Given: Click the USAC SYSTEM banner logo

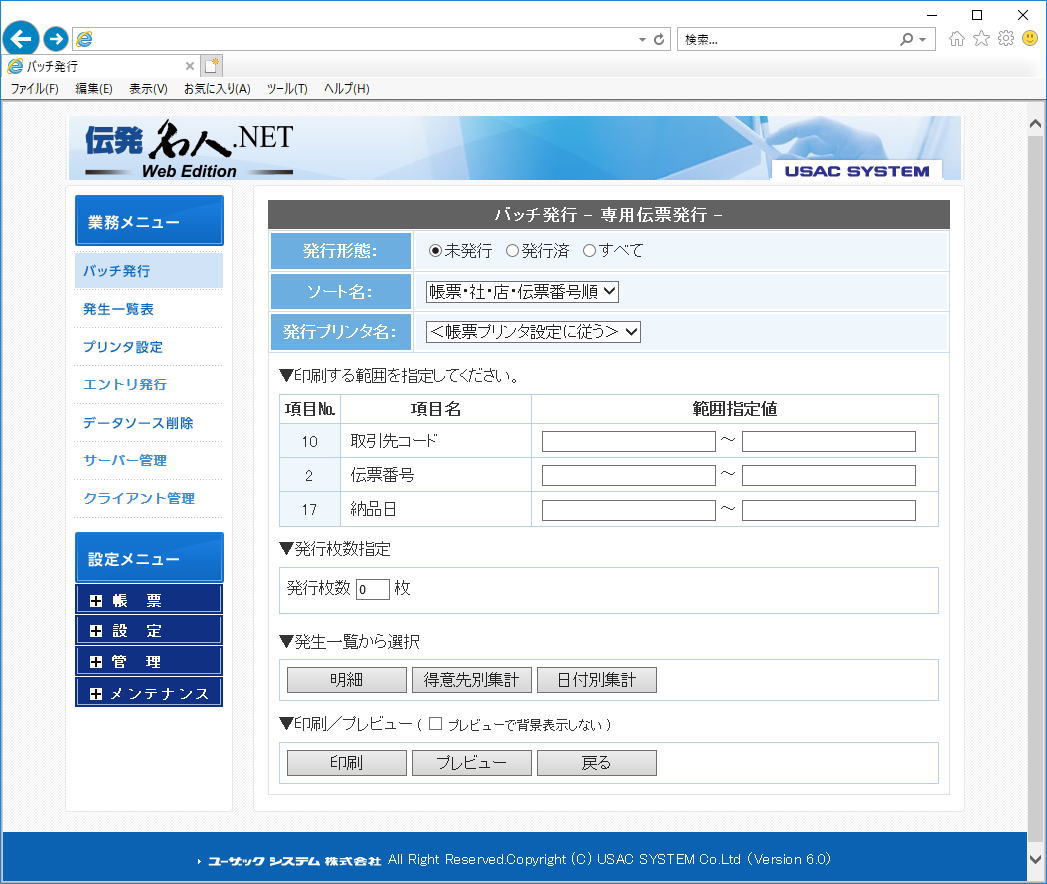Looking at the screenshot, I should [x=857, y=171].
